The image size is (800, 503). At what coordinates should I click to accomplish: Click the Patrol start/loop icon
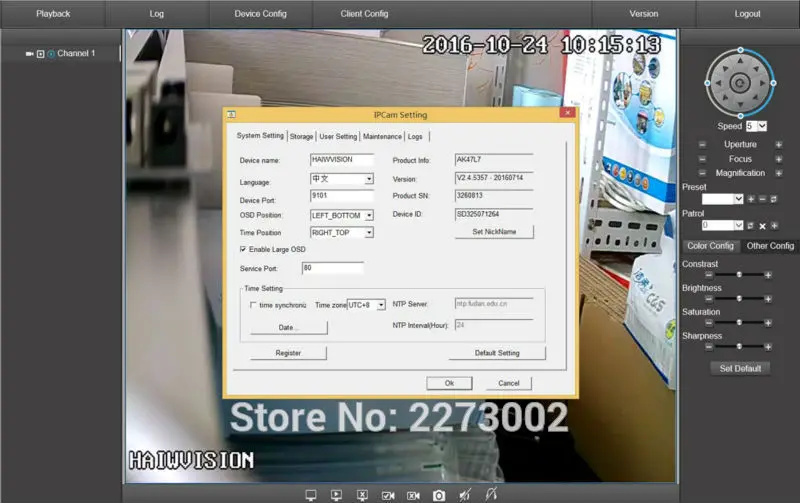[751, 225]
